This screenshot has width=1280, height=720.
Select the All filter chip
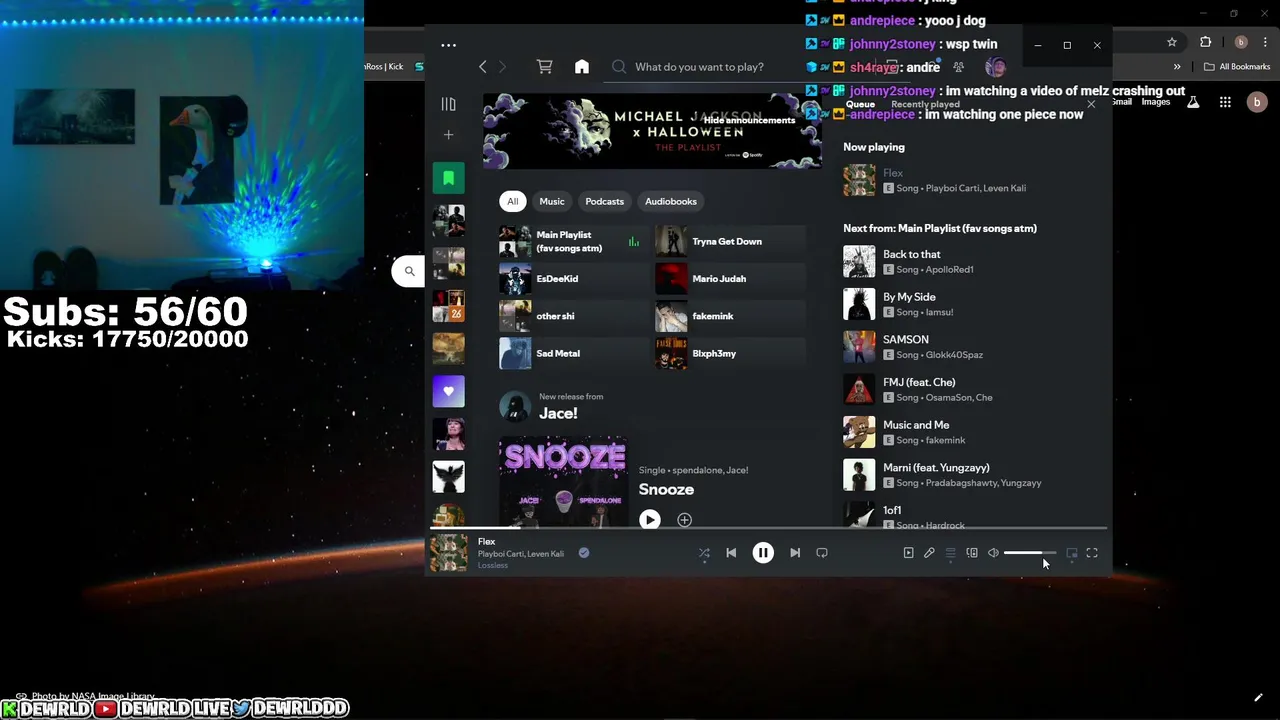512,201
